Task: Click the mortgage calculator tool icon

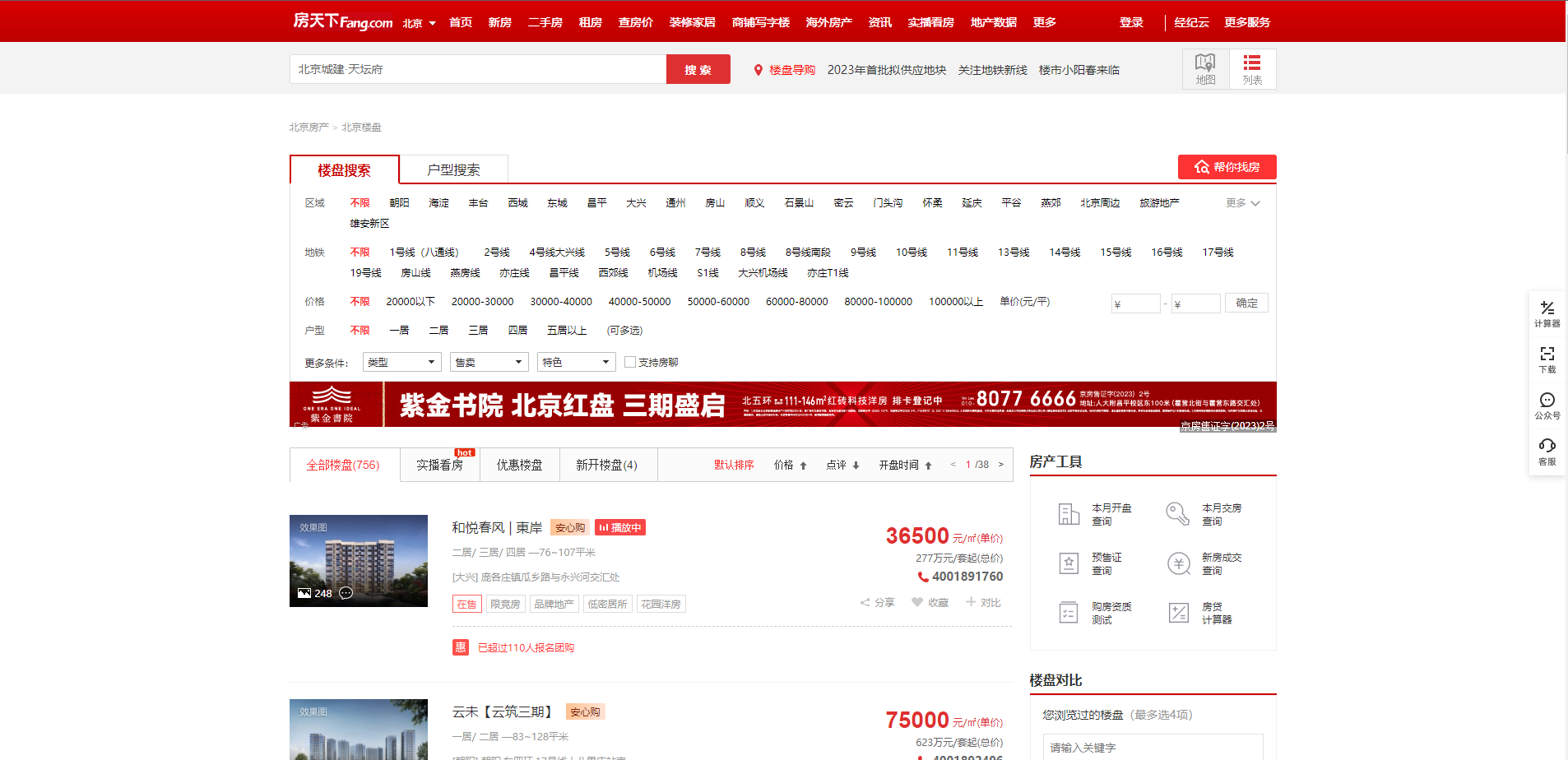Action: (1179, 613)
